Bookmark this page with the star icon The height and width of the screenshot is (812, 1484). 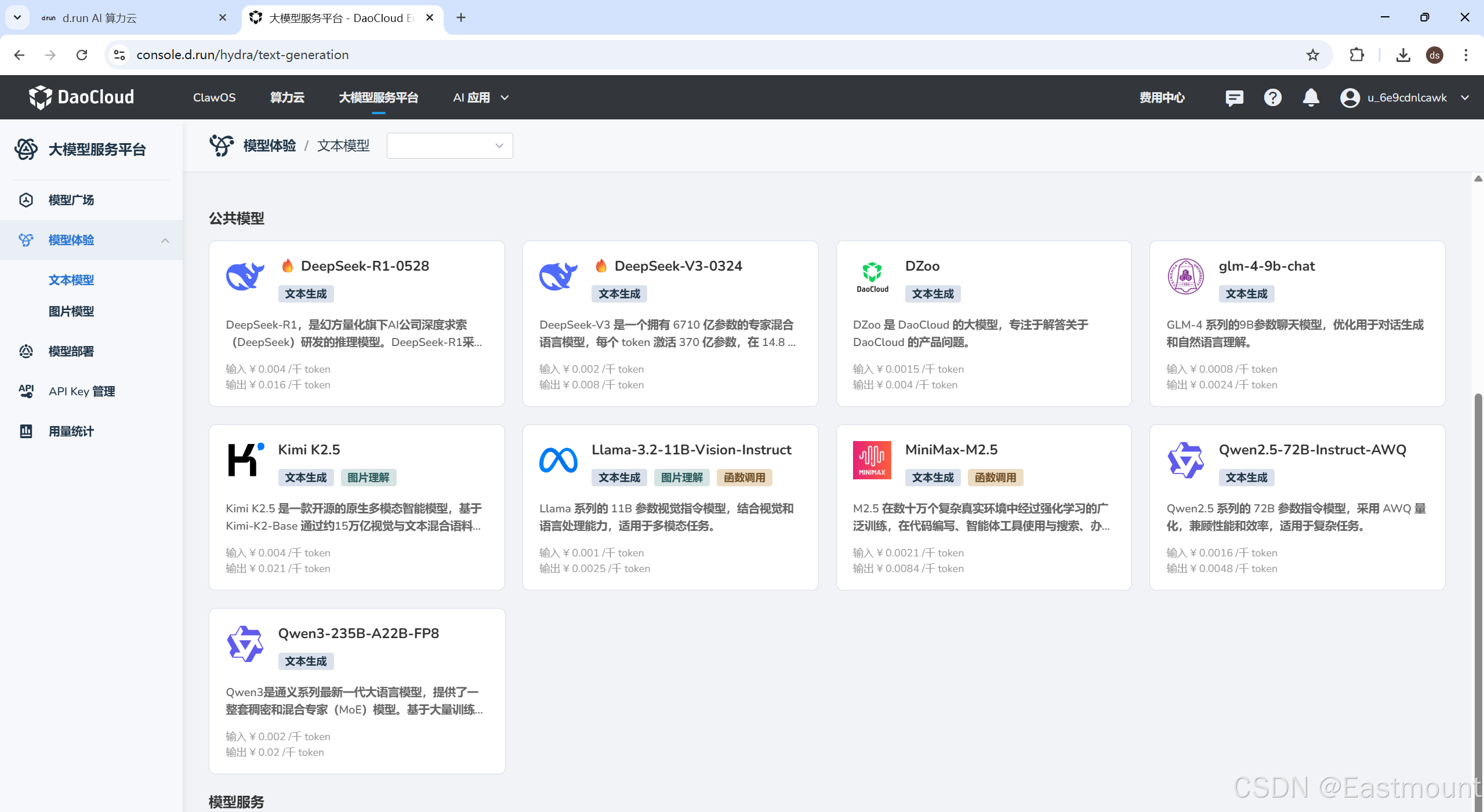click(x=1312, y=55)
